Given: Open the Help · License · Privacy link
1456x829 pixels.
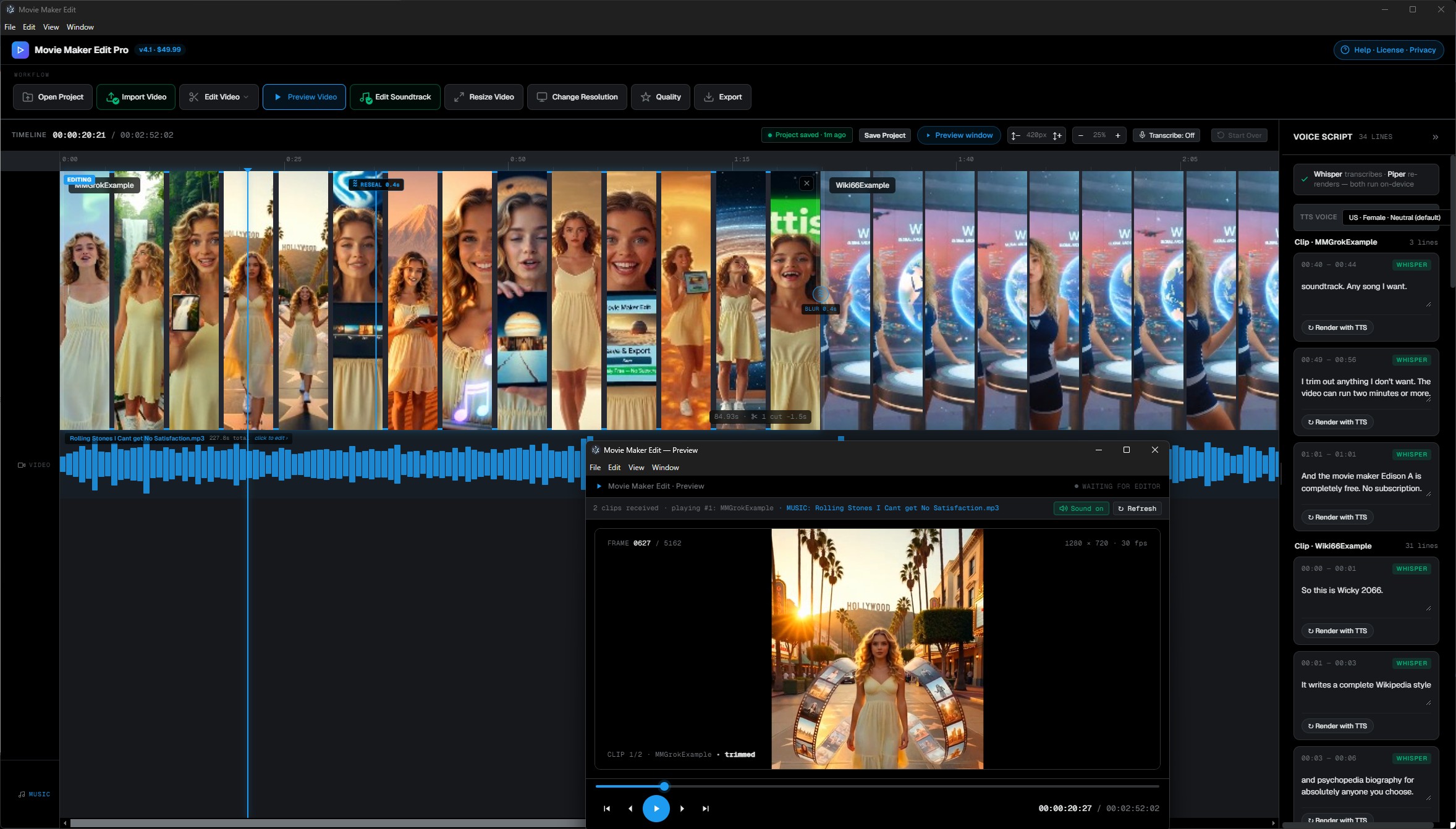Looking at the screenshot, I should [x=1388, y=50].
